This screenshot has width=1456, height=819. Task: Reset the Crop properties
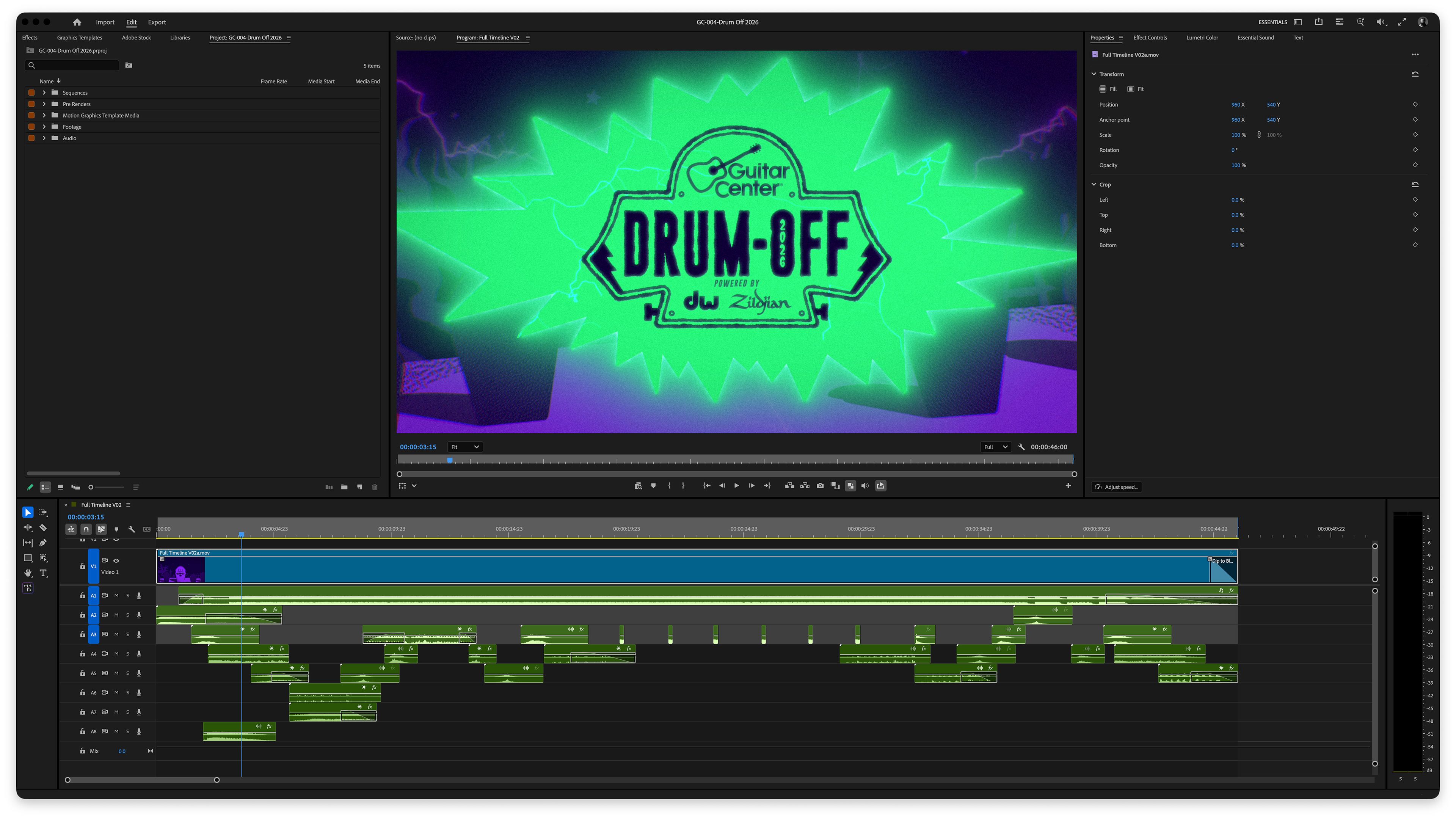click(1415, 184)
